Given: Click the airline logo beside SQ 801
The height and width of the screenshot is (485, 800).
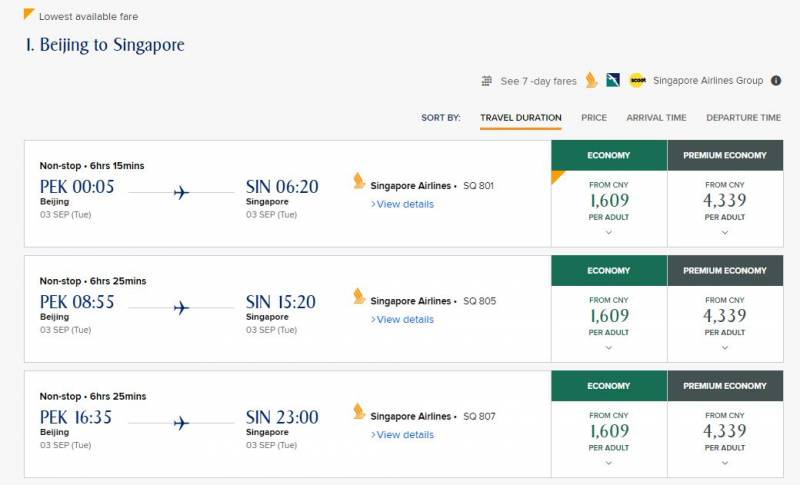Looking at the screenshot, I should coord(359,181).
